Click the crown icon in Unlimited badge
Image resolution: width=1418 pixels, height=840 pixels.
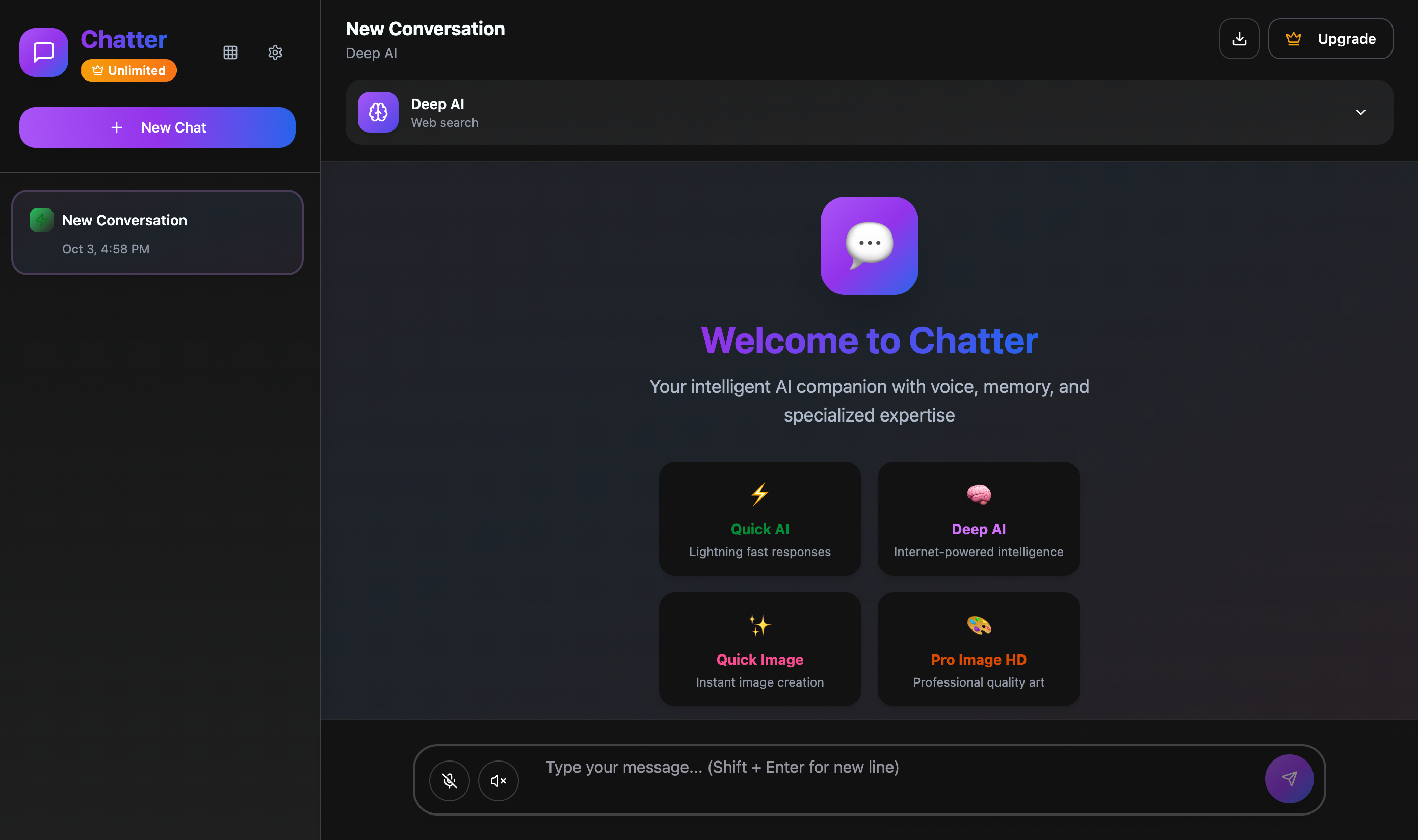[97, 70]
